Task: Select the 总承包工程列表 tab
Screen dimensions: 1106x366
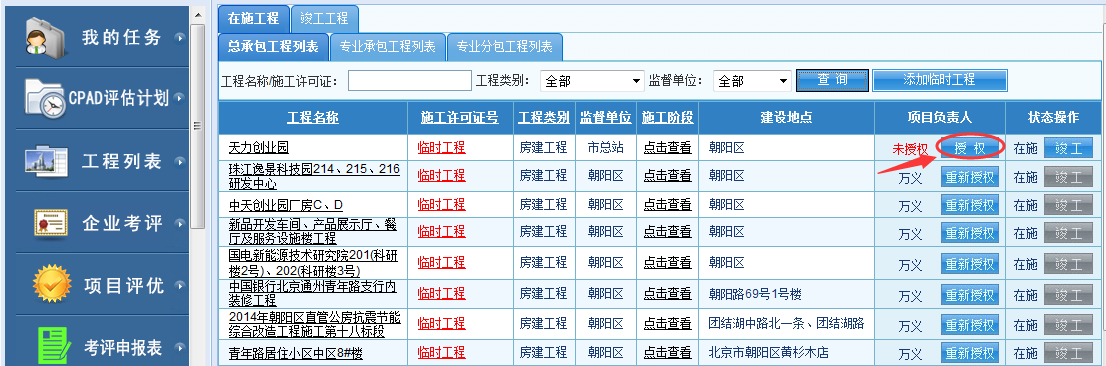Action: point(273,47)
